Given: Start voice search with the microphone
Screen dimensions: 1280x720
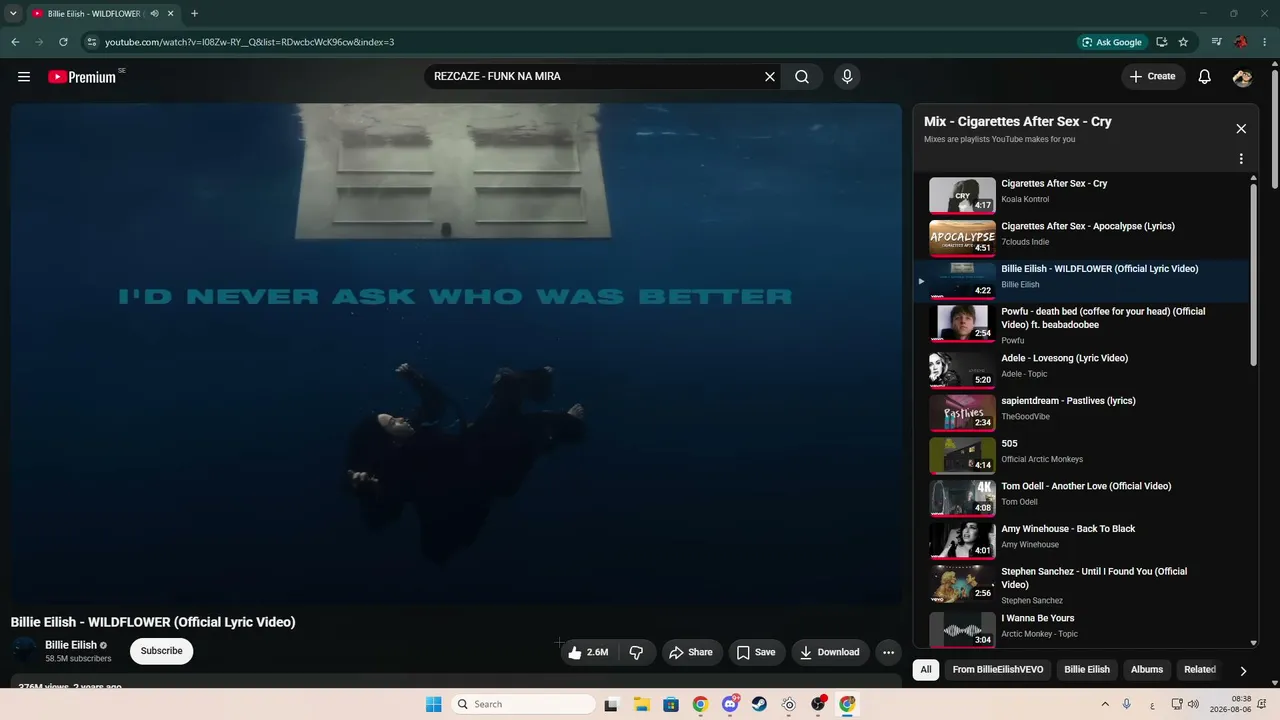Looking at the screenshot, I should (x=847, y=77).
